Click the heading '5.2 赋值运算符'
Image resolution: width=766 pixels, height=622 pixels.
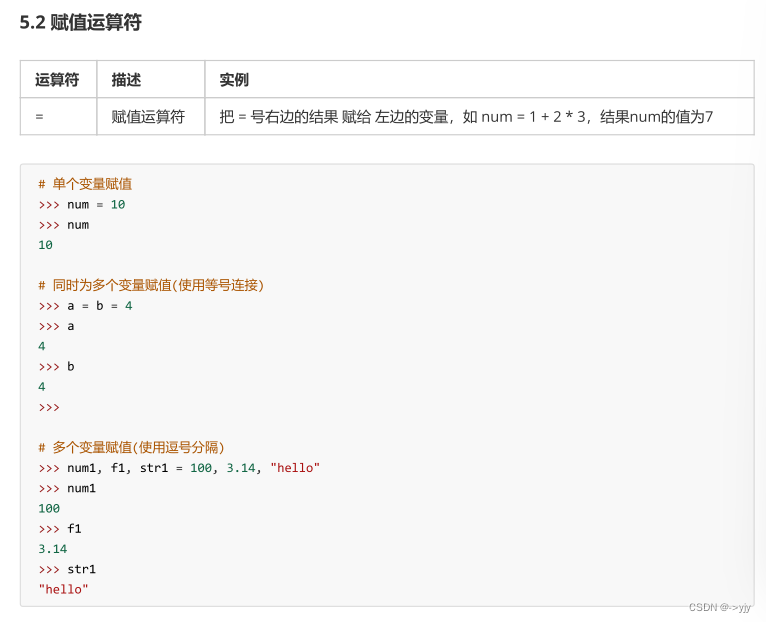(81, 22)
